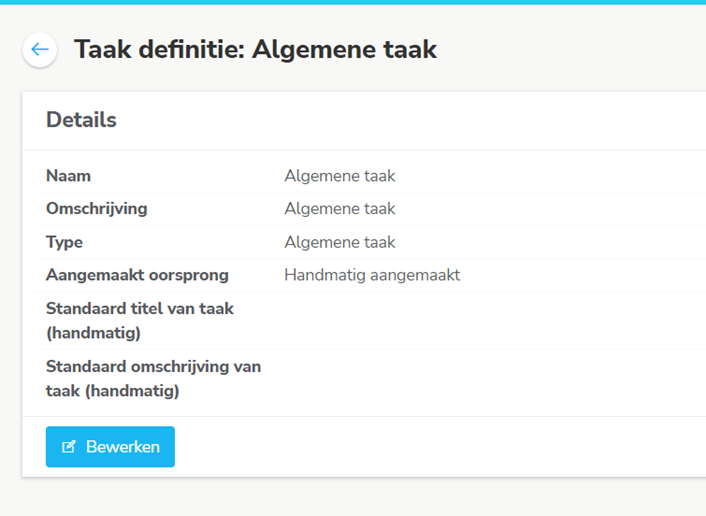The width and height of the screenshot is (706, 516).
Task: Select the Type value Algemene taak
Action: point(340,242)
